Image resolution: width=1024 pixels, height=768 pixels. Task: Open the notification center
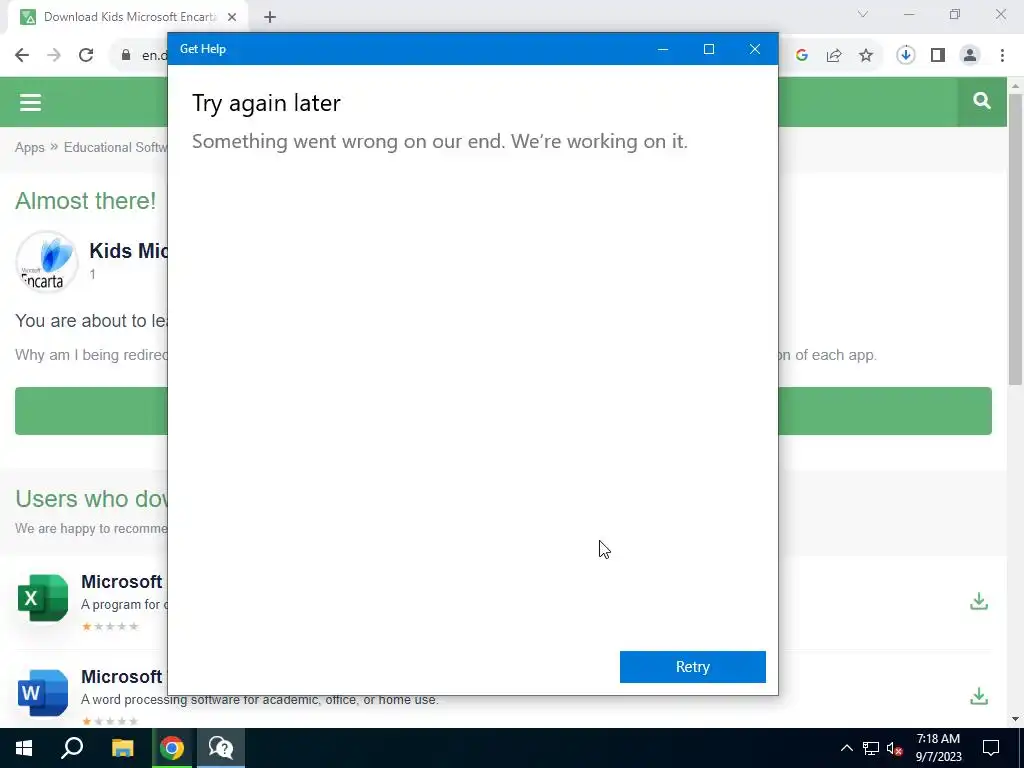tap(991, 748)
